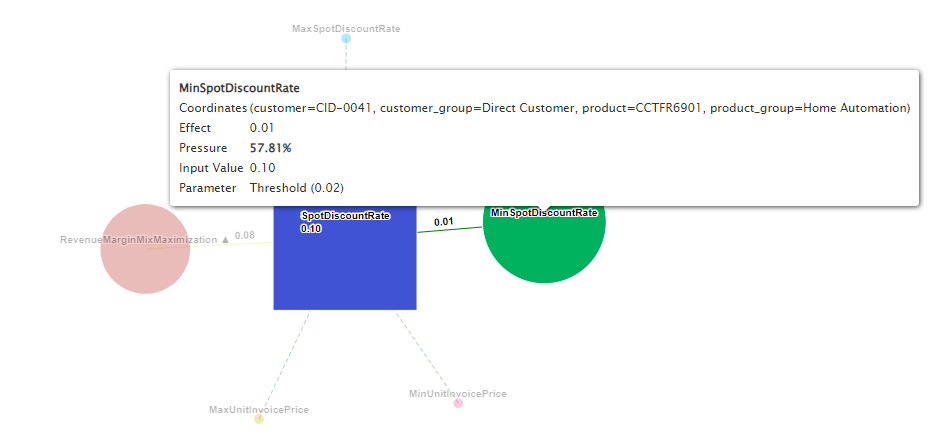Click the RevenueMarginMixMaximization text label
Image resolution: width=934 pixels, height=443 pixels.
tap(138, 240)
